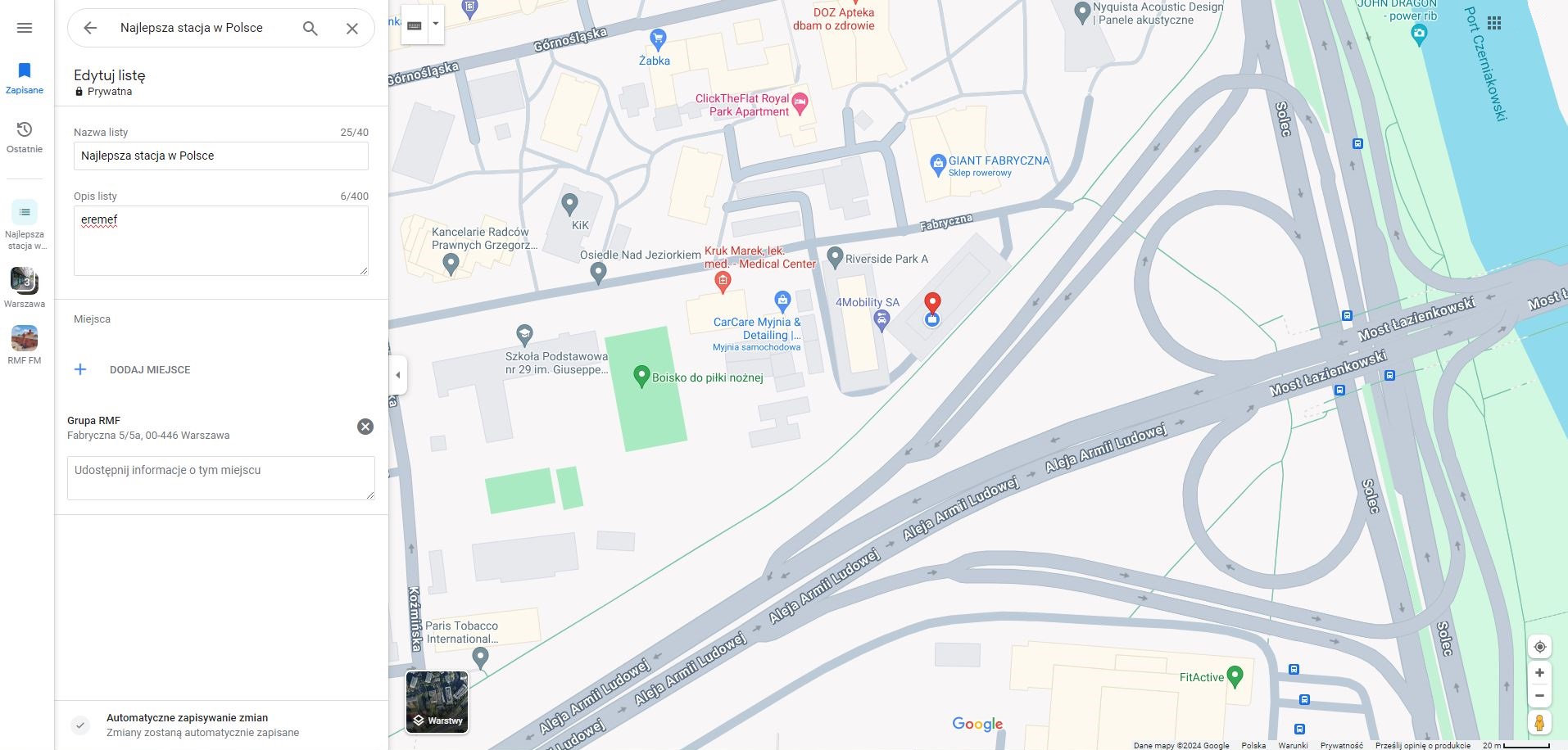Open the Ostatnie tab
The image size is (1568, 750).
click(x=25, y=138)
